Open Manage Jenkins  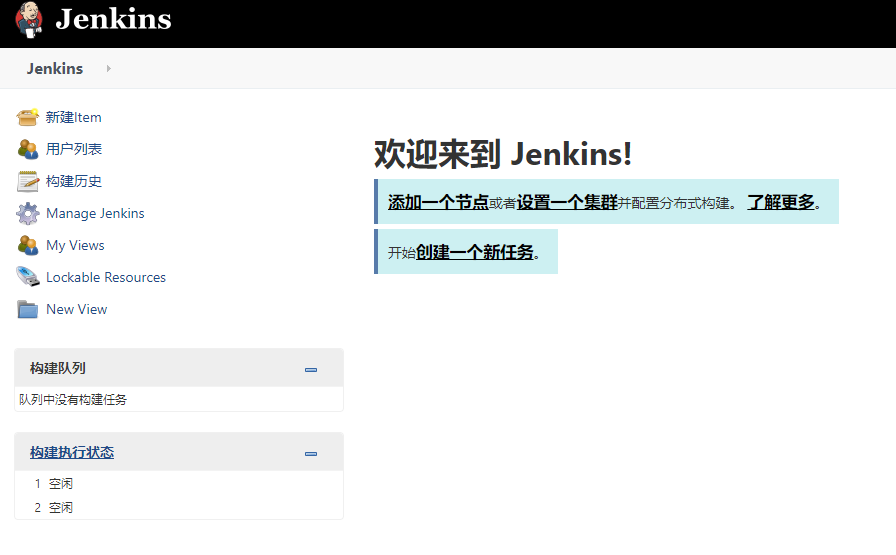[x=95, y=213]
